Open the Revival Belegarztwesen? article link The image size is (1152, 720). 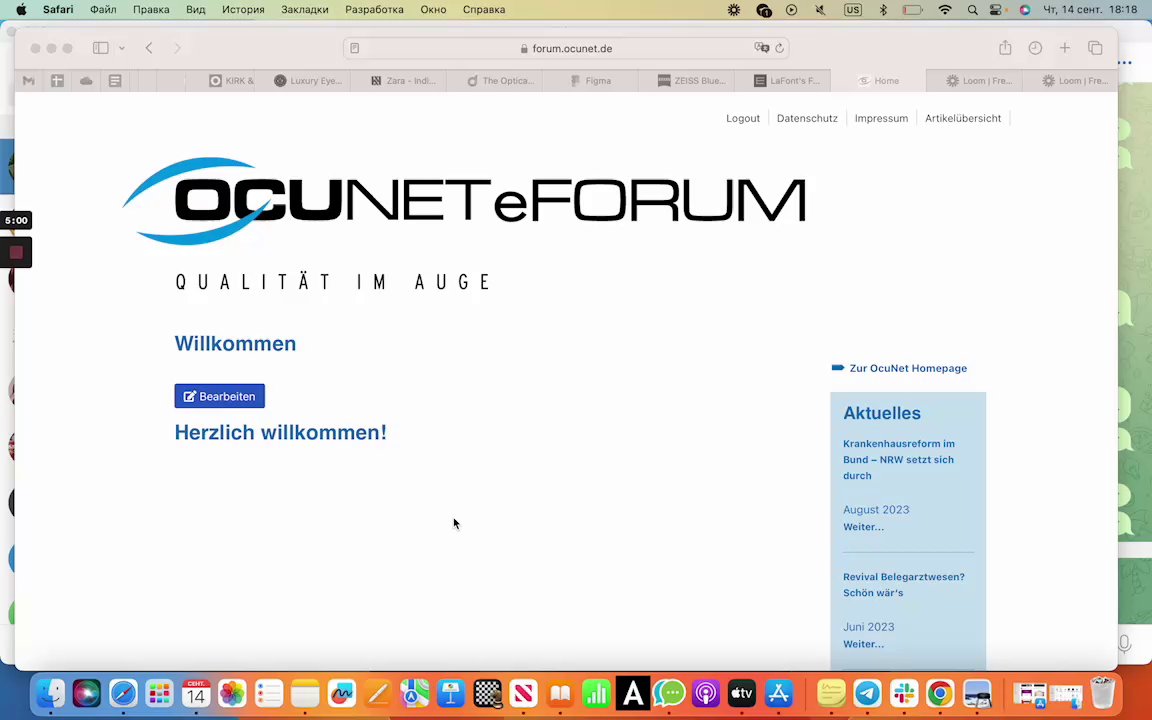pyautogui.click(x=904, y=585)
